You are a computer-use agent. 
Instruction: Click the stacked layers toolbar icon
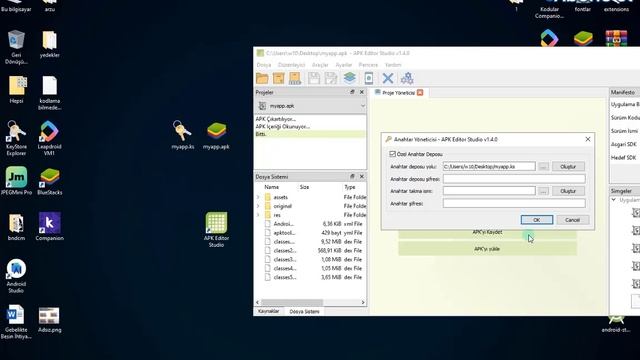(349, 78)
